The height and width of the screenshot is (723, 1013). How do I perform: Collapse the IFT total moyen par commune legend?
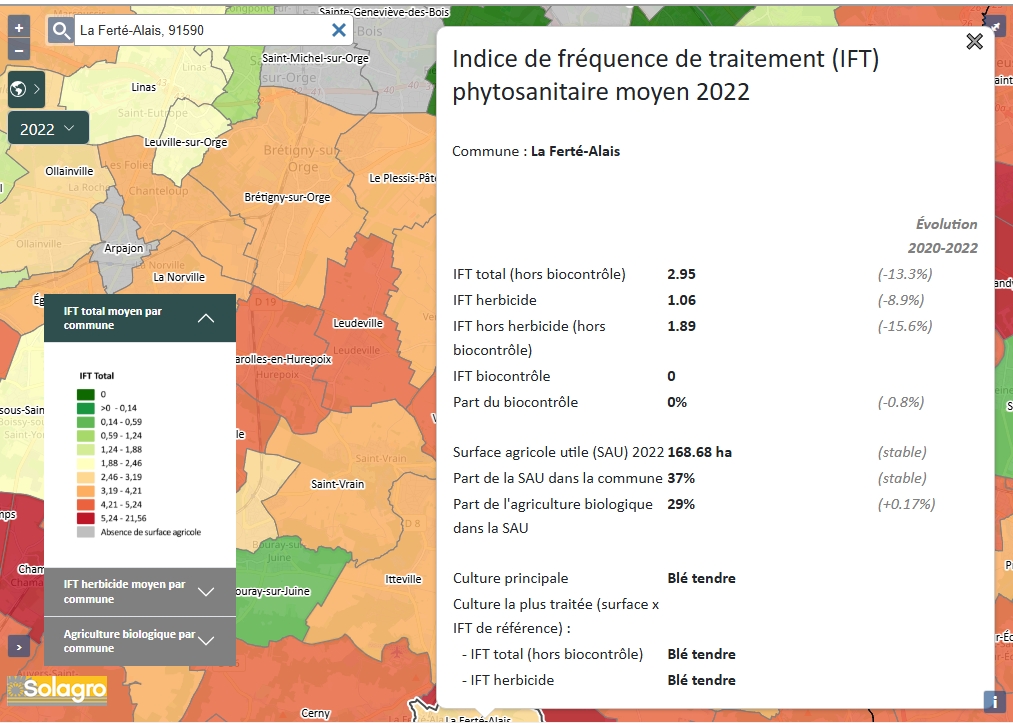206,318
